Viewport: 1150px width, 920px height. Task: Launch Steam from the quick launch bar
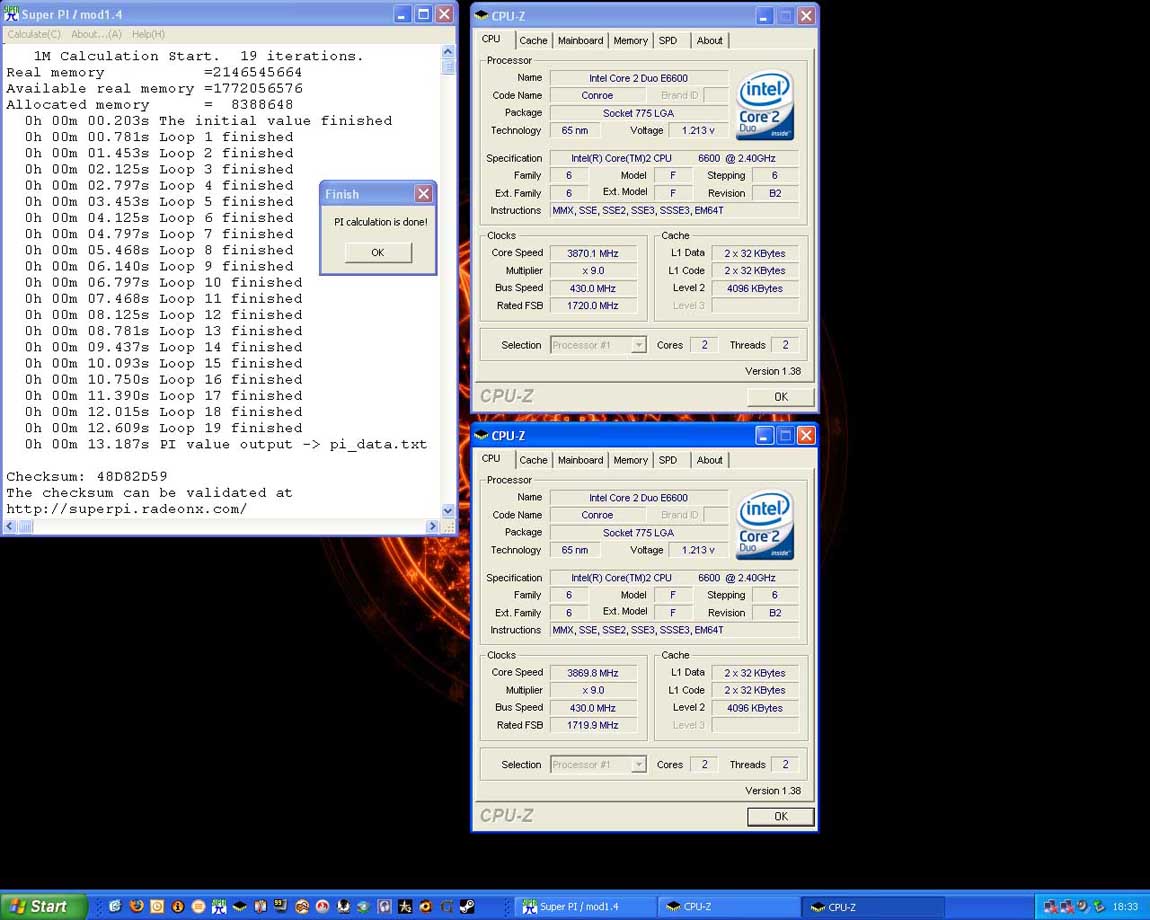point(467,907)
